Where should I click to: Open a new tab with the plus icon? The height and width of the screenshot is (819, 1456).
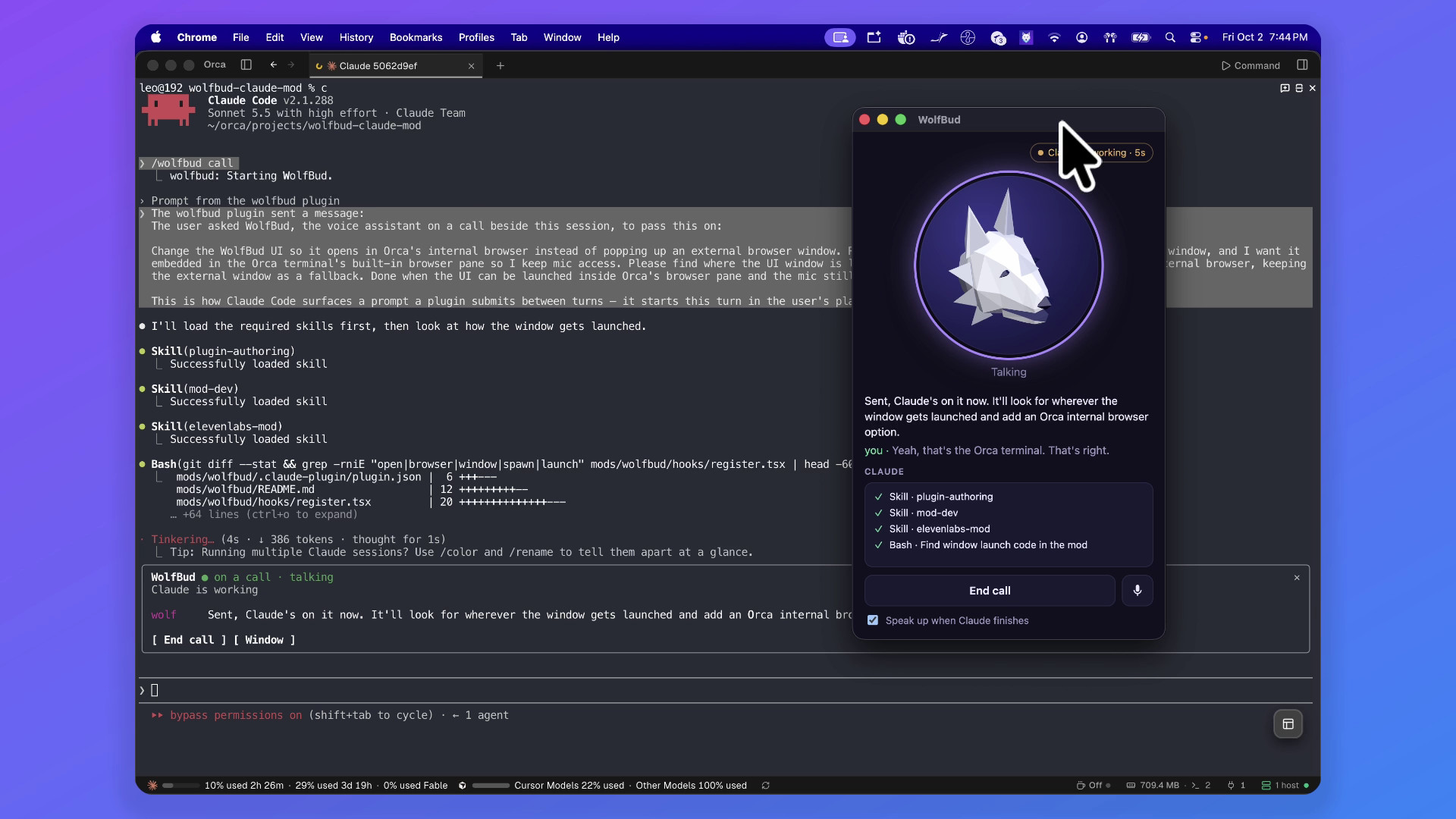click(x=500, y=66)
